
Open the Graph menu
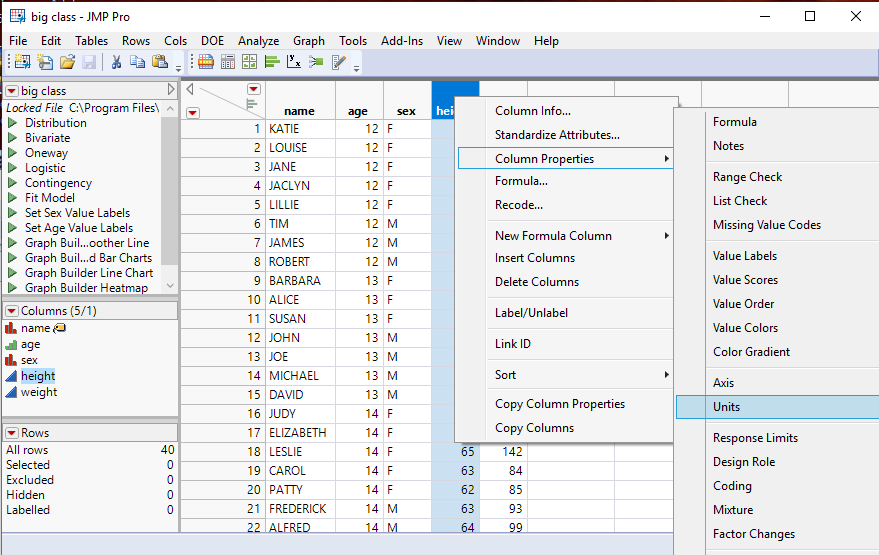[309, 41]
